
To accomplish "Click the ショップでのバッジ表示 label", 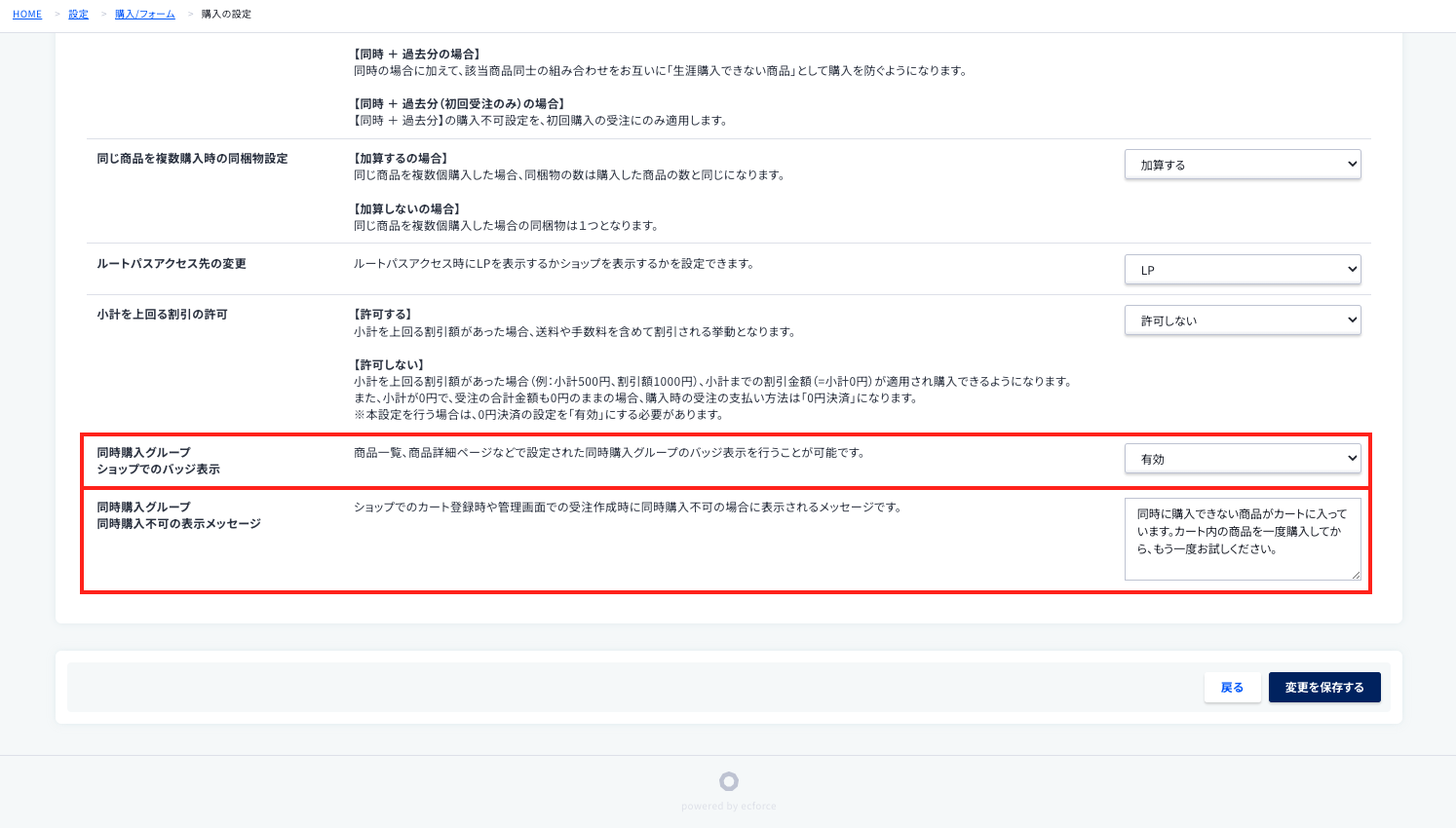I will [158, 470].
